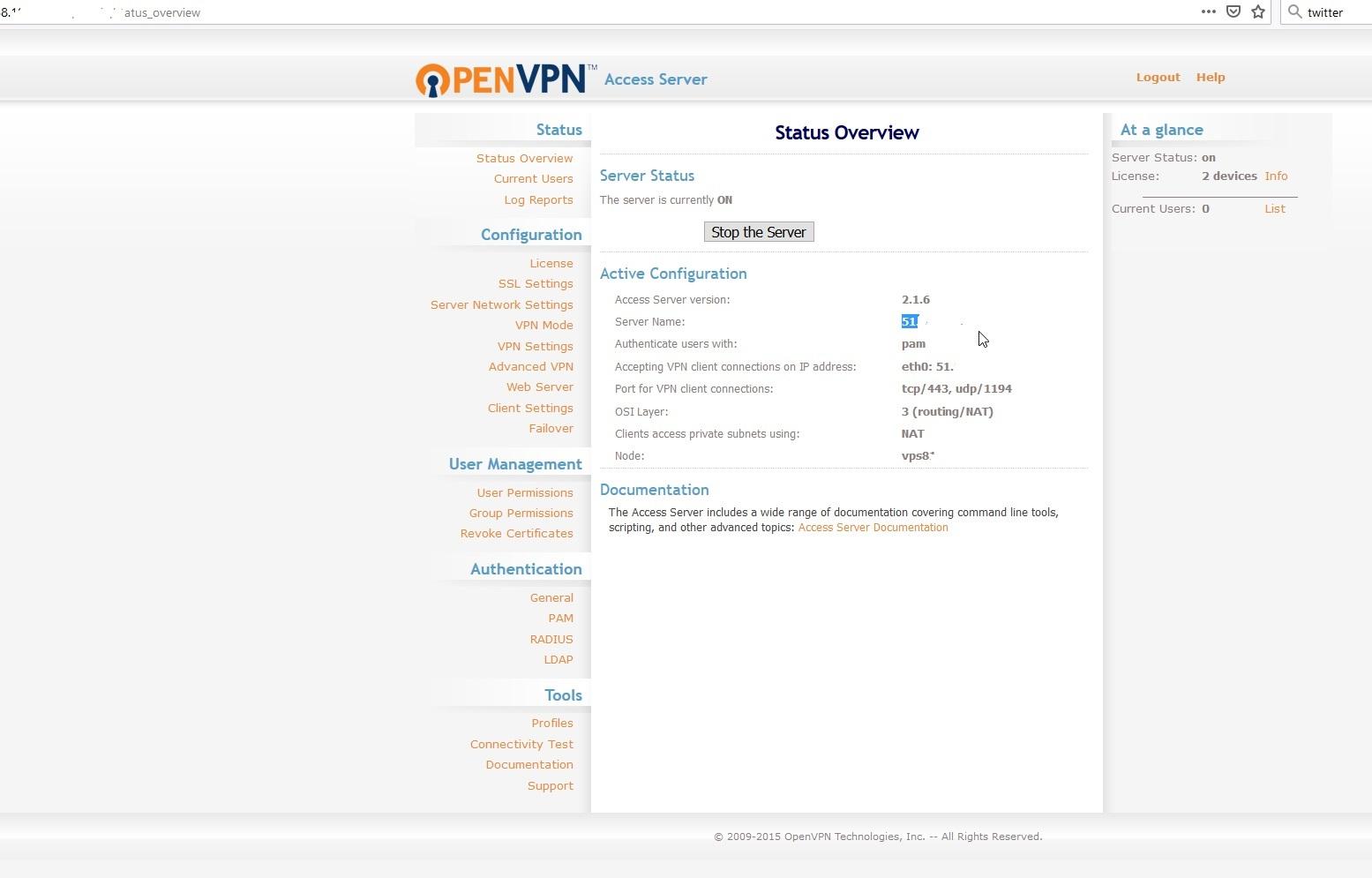Viewport: 1372px width, 878px height.
Task: Click the Node value starting with 'vps8'
Action: point(918,455)
